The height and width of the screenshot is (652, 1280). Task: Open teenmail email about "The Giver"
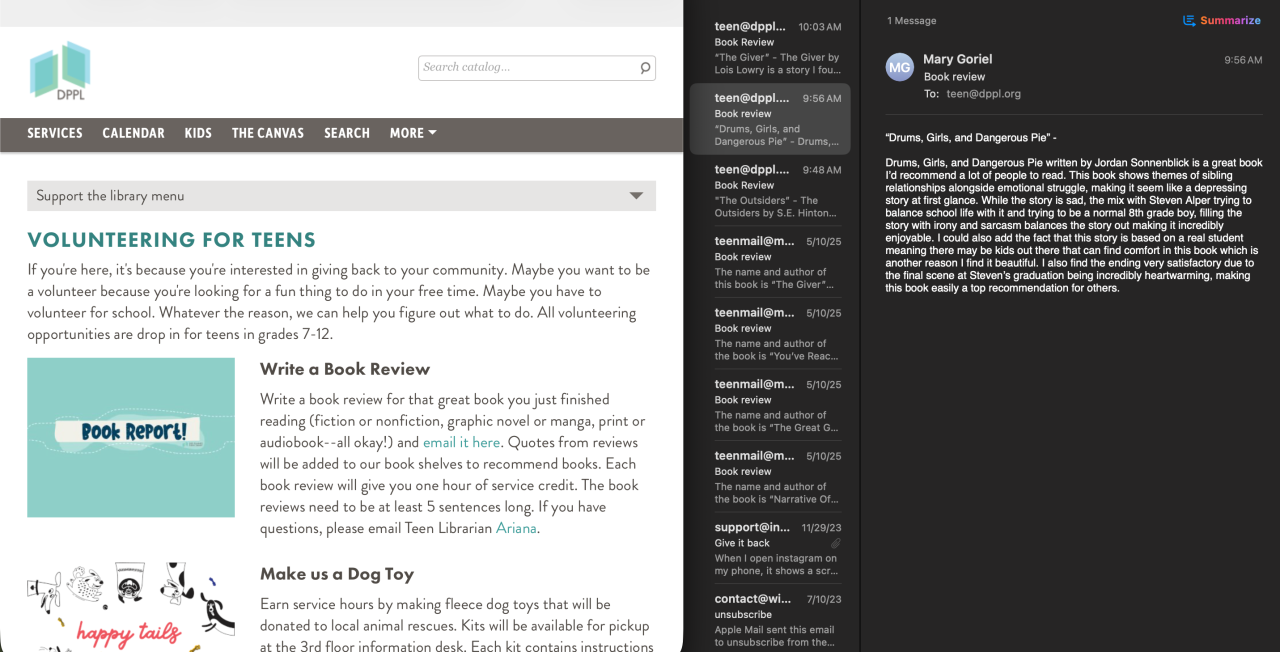[770, 262]
